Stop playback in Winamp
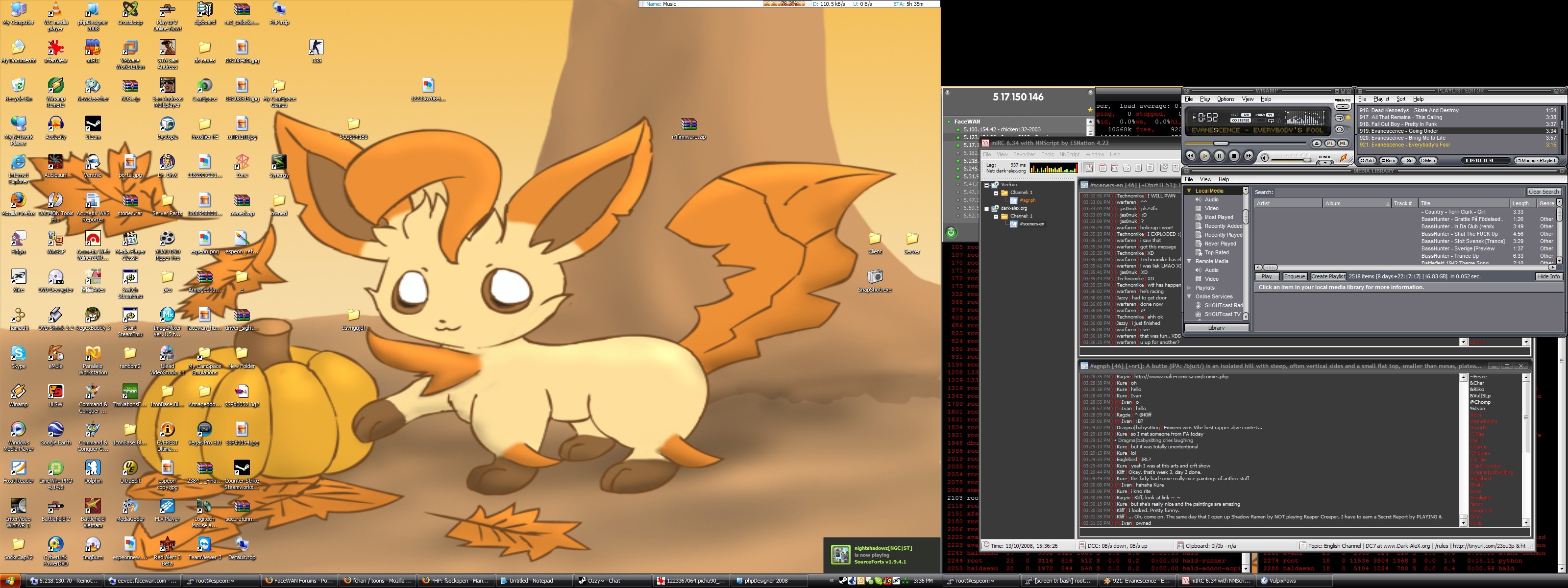Viewport: 1568px width, 588px height. (x=1234, y=156)
